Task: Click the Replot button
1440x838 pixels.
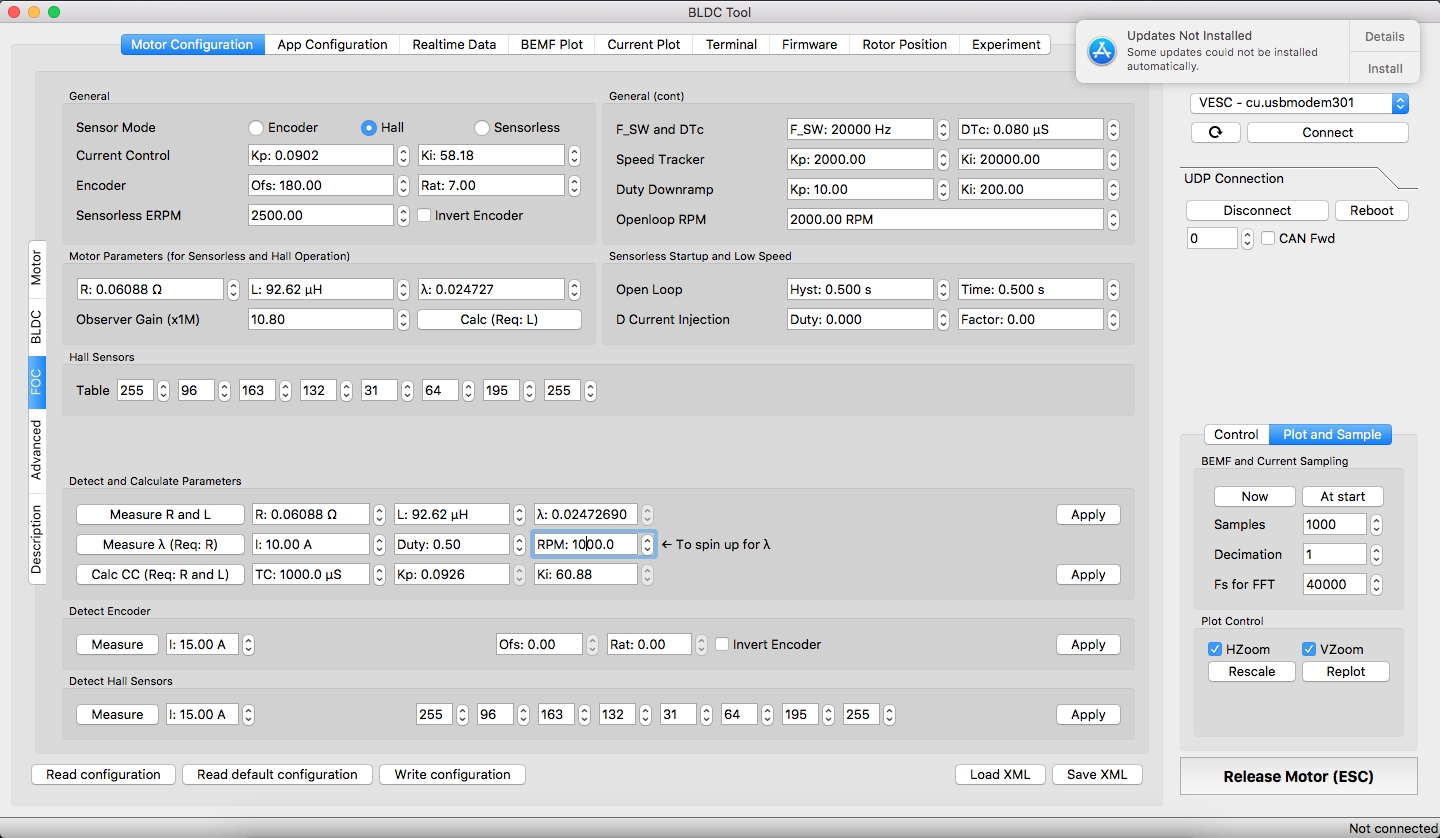Action: pos(1345,671)
